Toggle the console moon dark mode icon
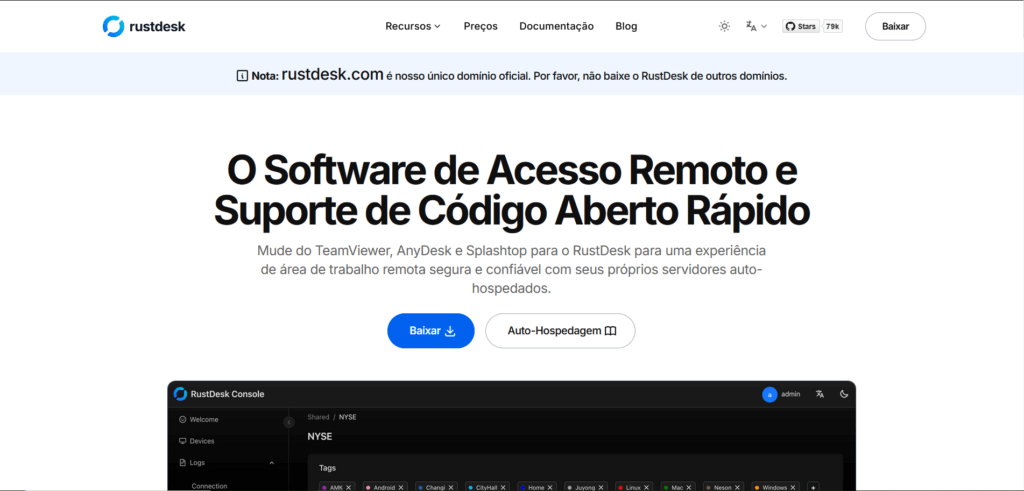 843,394
